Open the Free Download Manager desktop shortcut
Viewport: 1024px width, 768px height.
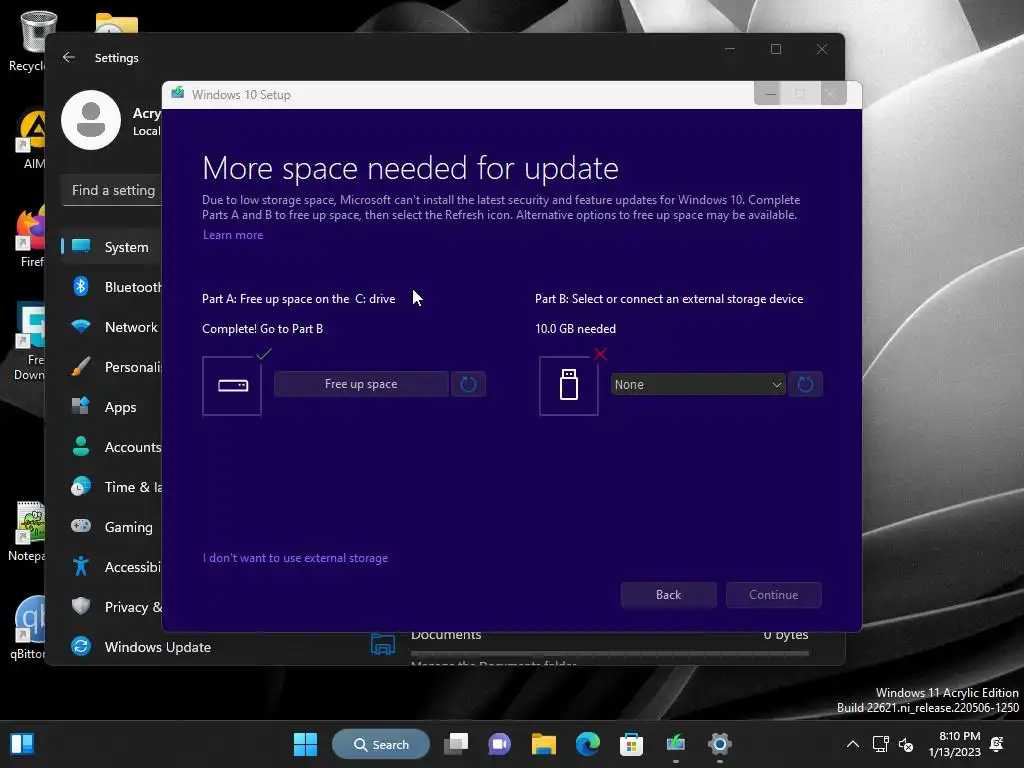[30, 341]
